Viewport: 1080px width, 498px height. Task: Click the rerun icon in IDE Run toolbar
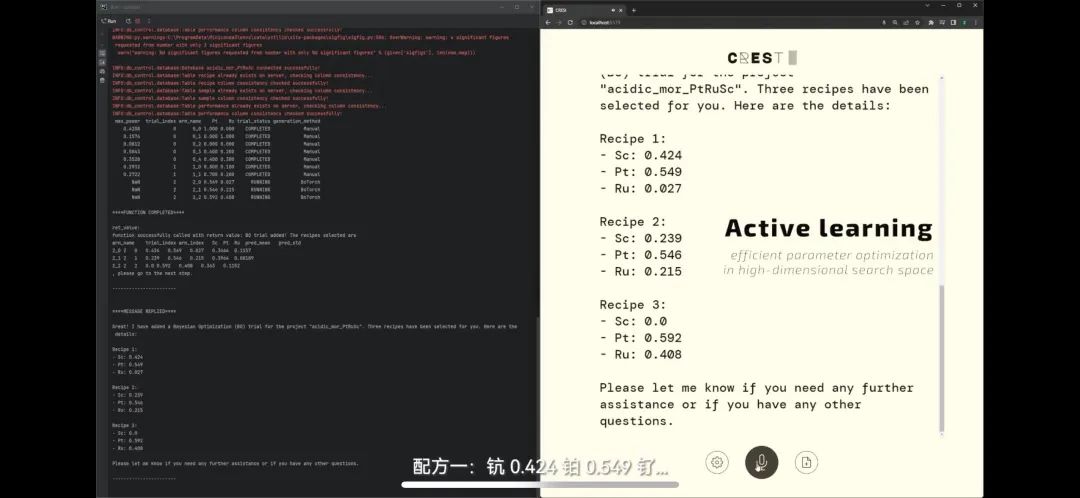(x=128, y=21)
